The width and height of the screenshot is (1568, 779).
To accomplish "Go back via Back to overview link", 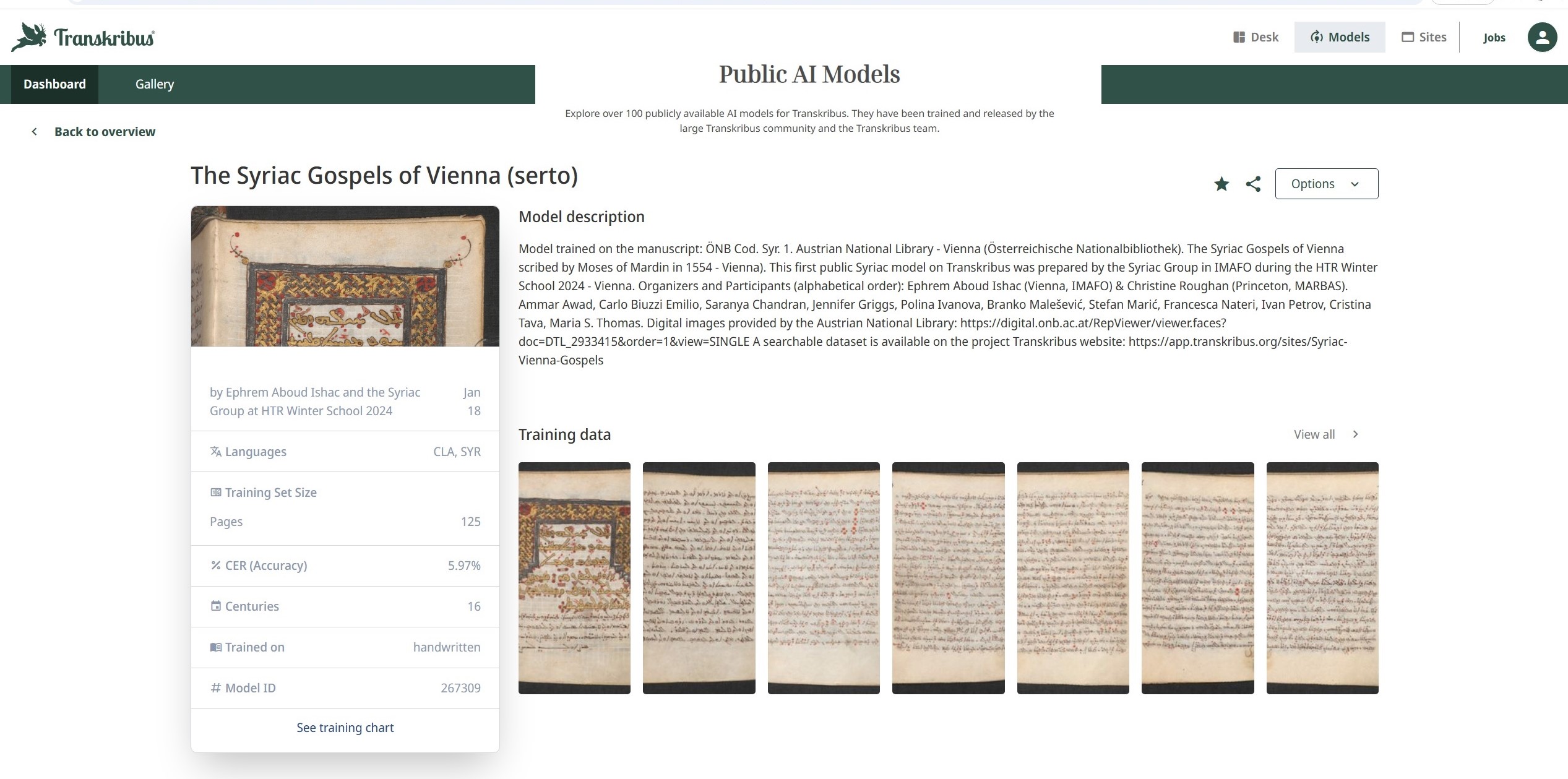I will click(105, 132).
